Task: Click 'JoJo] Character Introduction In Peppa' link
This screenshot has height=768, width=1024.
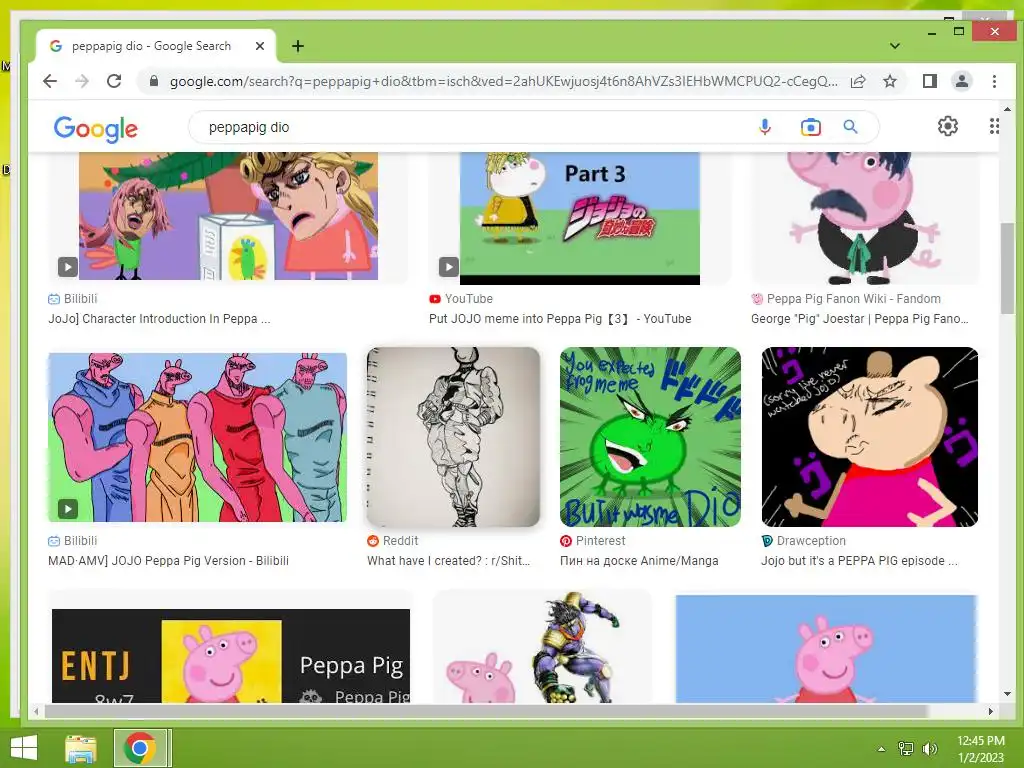Action: [159, 319]
